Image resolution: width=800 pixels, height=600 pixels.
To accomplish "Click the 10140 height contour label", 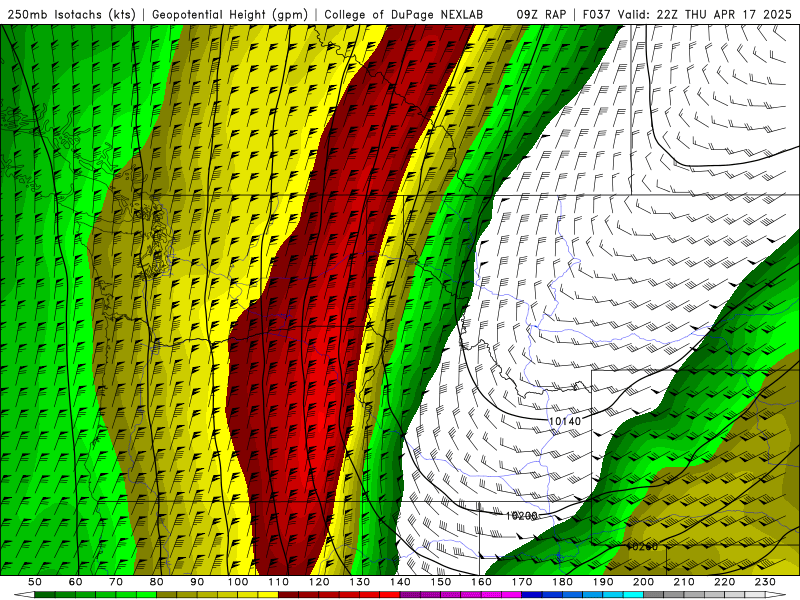I will (565, 421).
